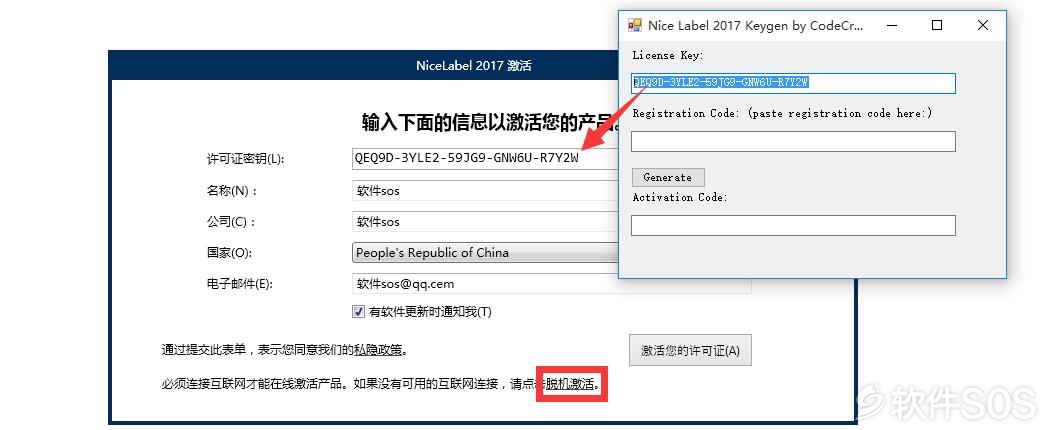Image resolution: width=1052 pixels, height=430 pixels.
Task: Click the Registration Code paste field
Action: click(x=793, y=142)
